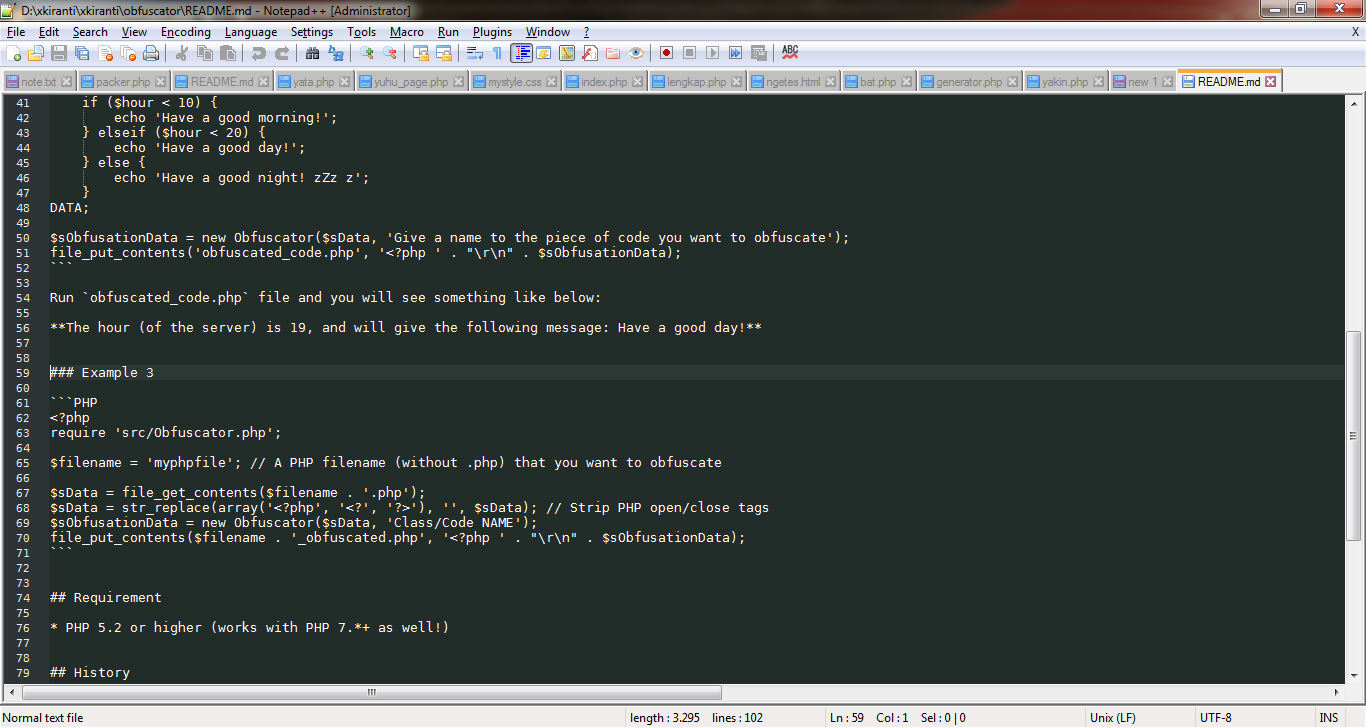Undo last action via toolbar arrow
The image size is (1366, 728).
pos(259,53)
